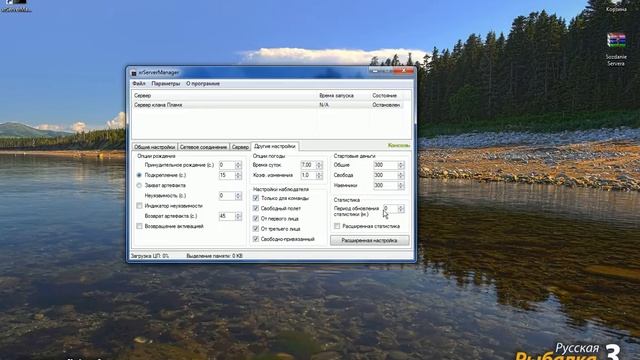640x360 pixels.
Task: Click the N/A launch time cell
Action: click(324, 105)
